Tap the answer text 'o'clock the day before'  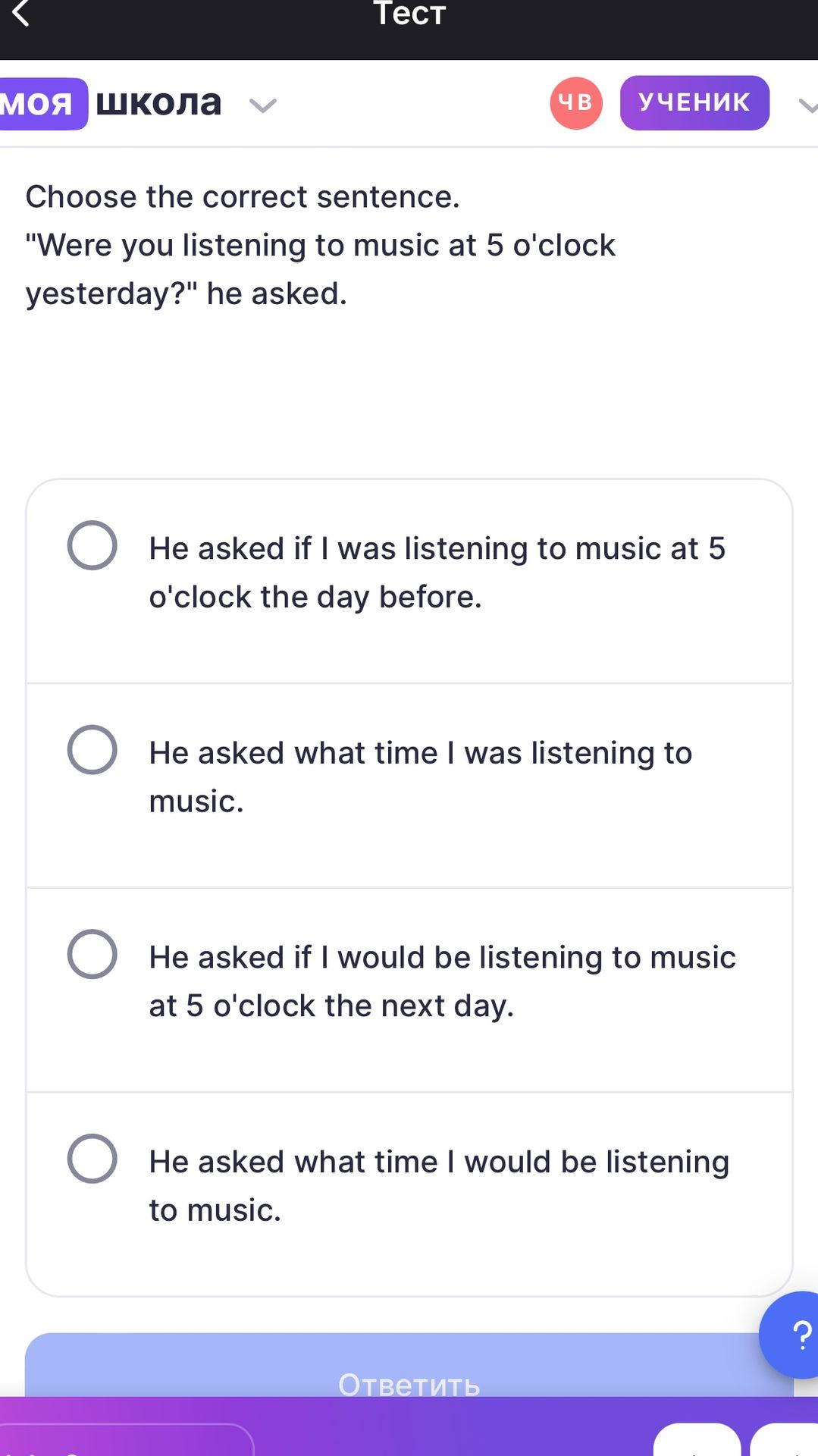pos(315,597)
